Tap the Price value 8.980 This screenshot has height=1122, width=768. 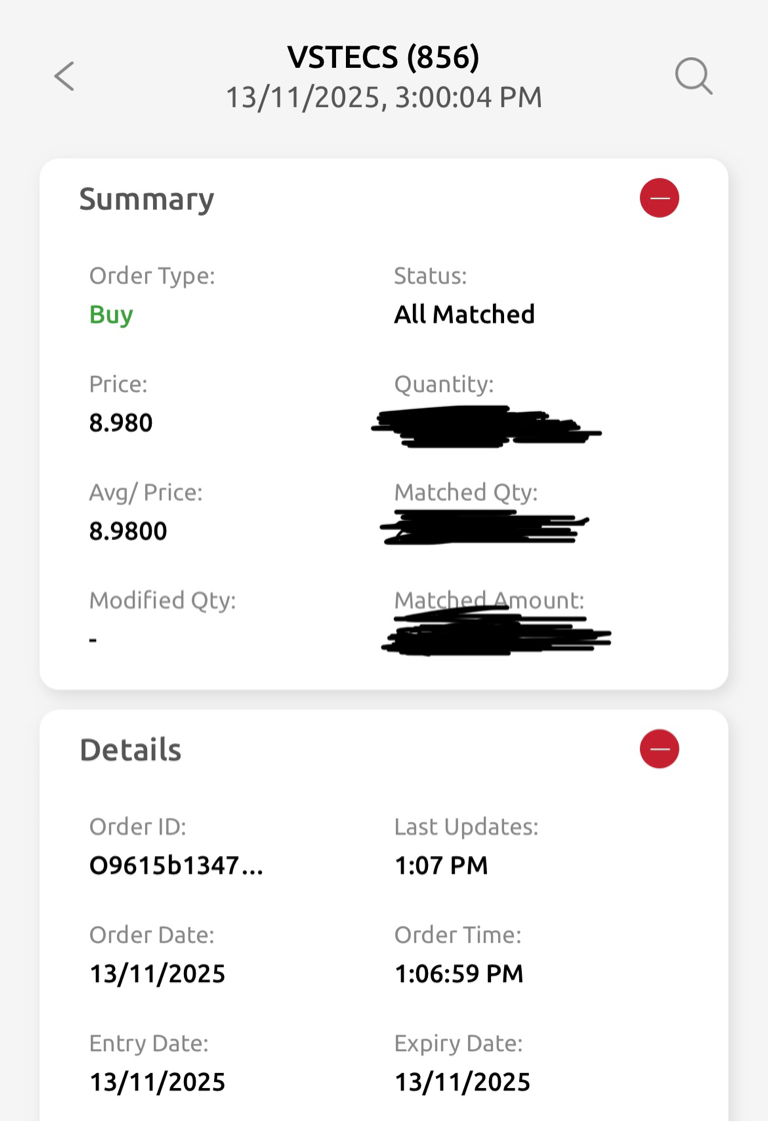click(x=121, y=423)
